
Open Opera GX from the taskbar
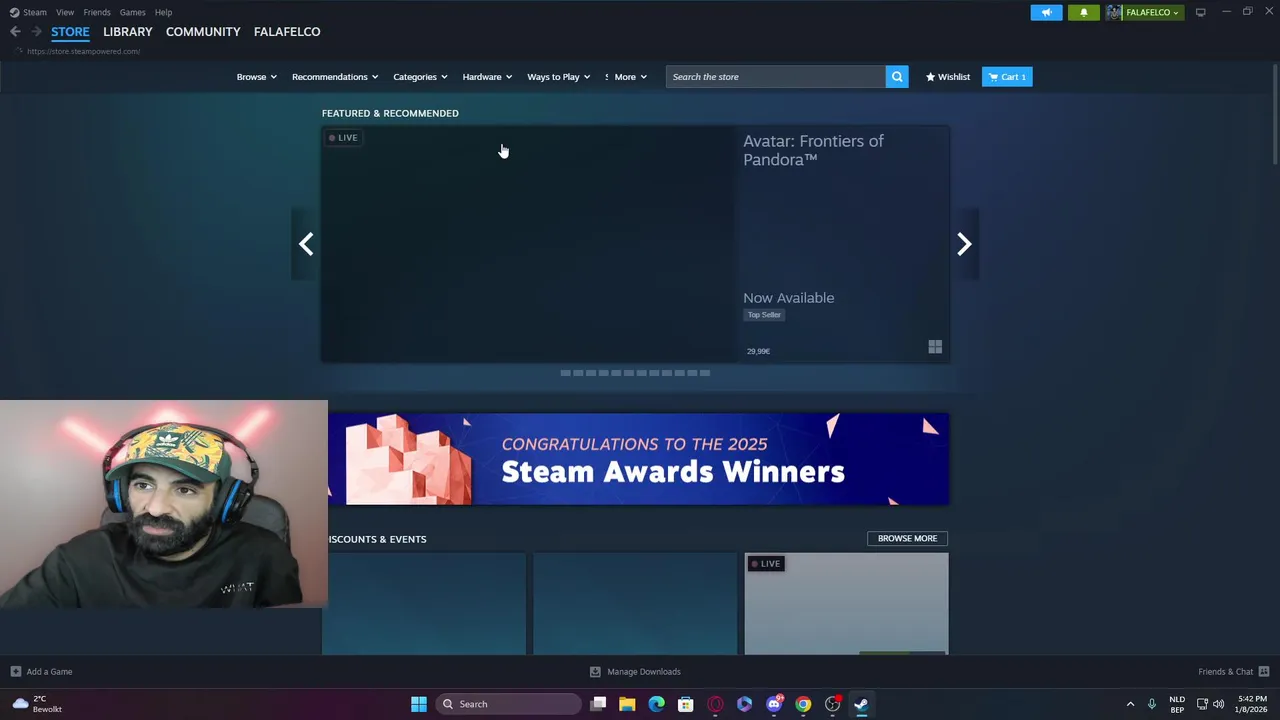point(715,704)
